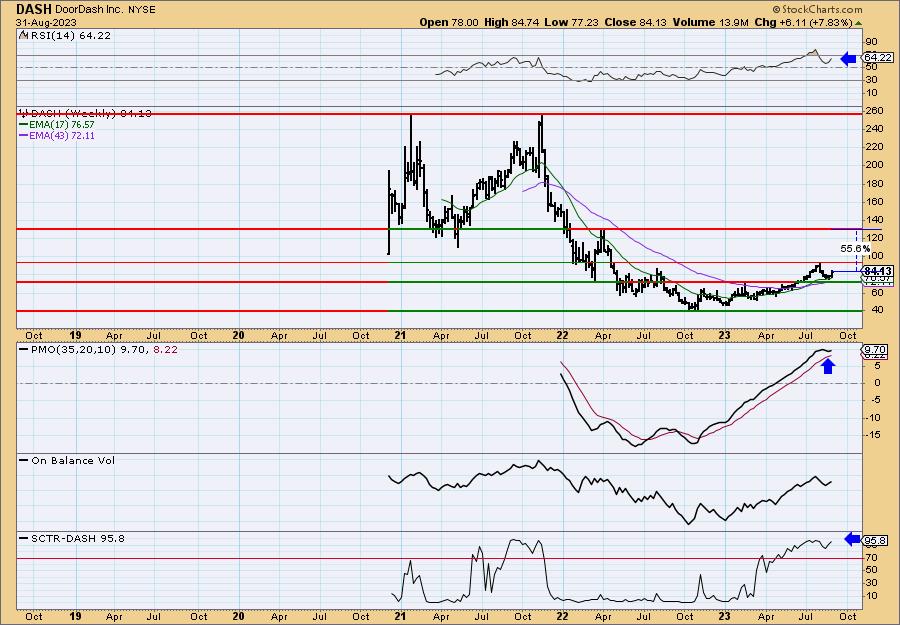The image size is (900, 625).
Task: Select the RSI(14) 64.22 legend label
Action: click(70, 35)
